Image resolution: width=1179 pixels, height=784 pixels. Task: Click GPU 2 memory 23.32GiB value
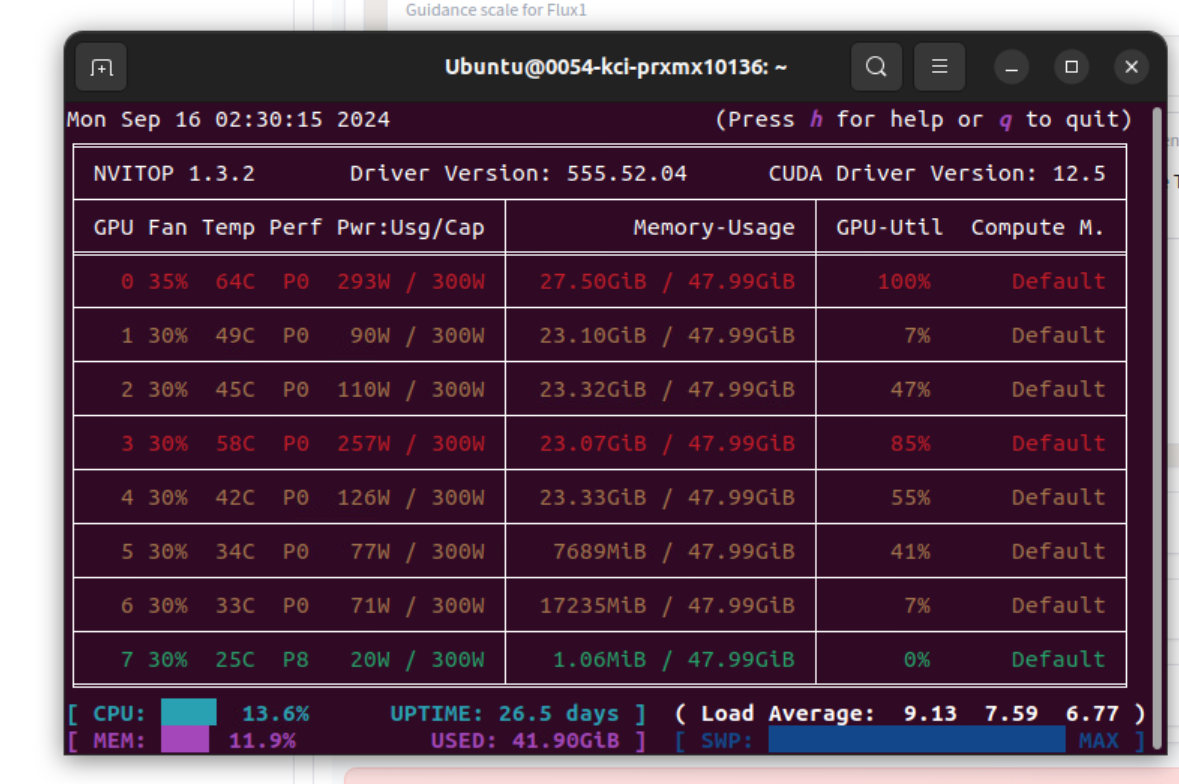click(x=593, y=389)
